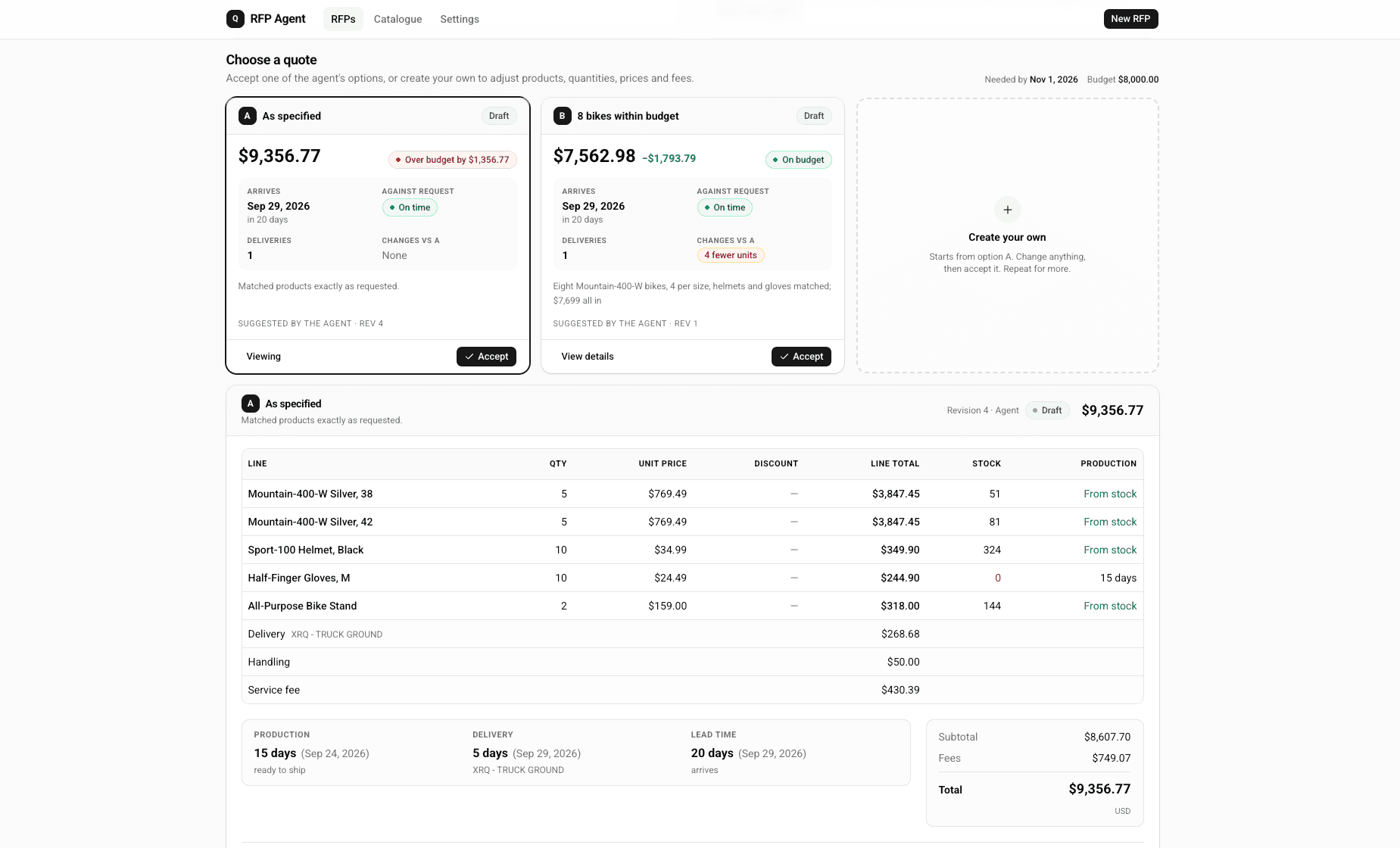Click the 4 fewer units badge
Image resolution: width=1400 pixels, height=848 pixels.
[x=731, y=255]
